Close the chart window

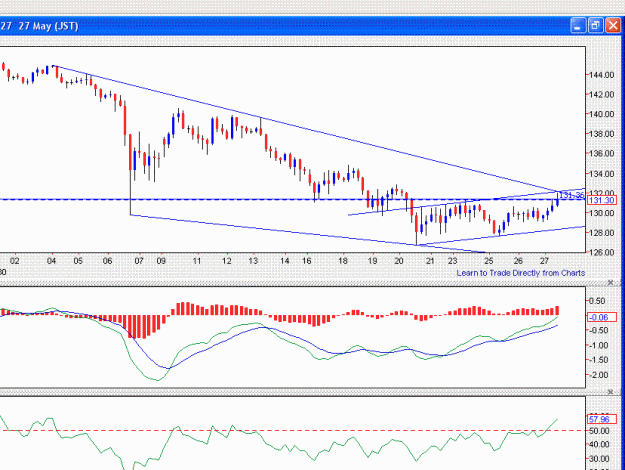pos(613,26)
